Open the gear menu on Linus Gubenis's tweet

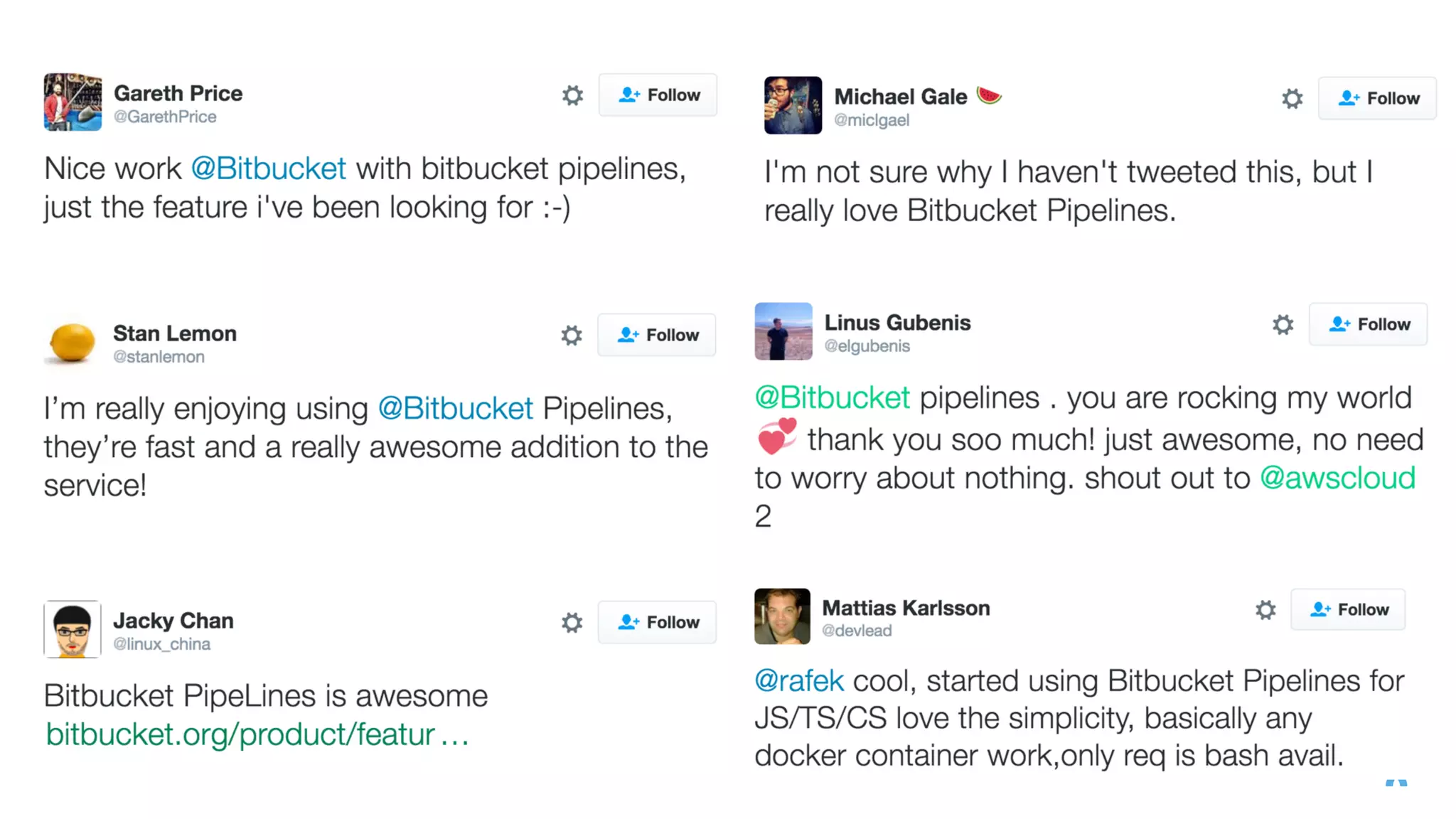tap(1283, 325)
